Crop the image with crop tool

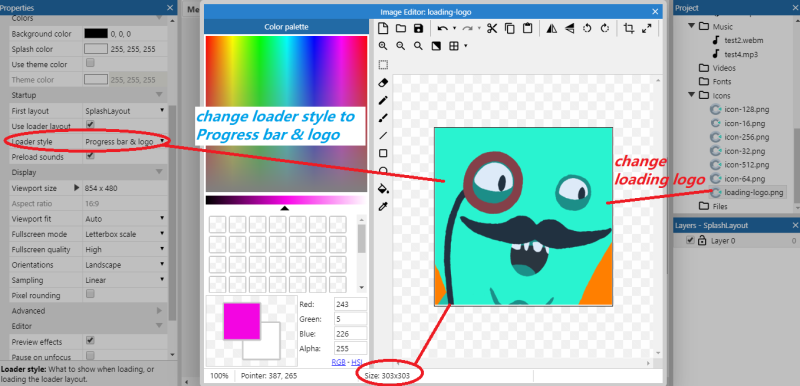click(629, 29)
